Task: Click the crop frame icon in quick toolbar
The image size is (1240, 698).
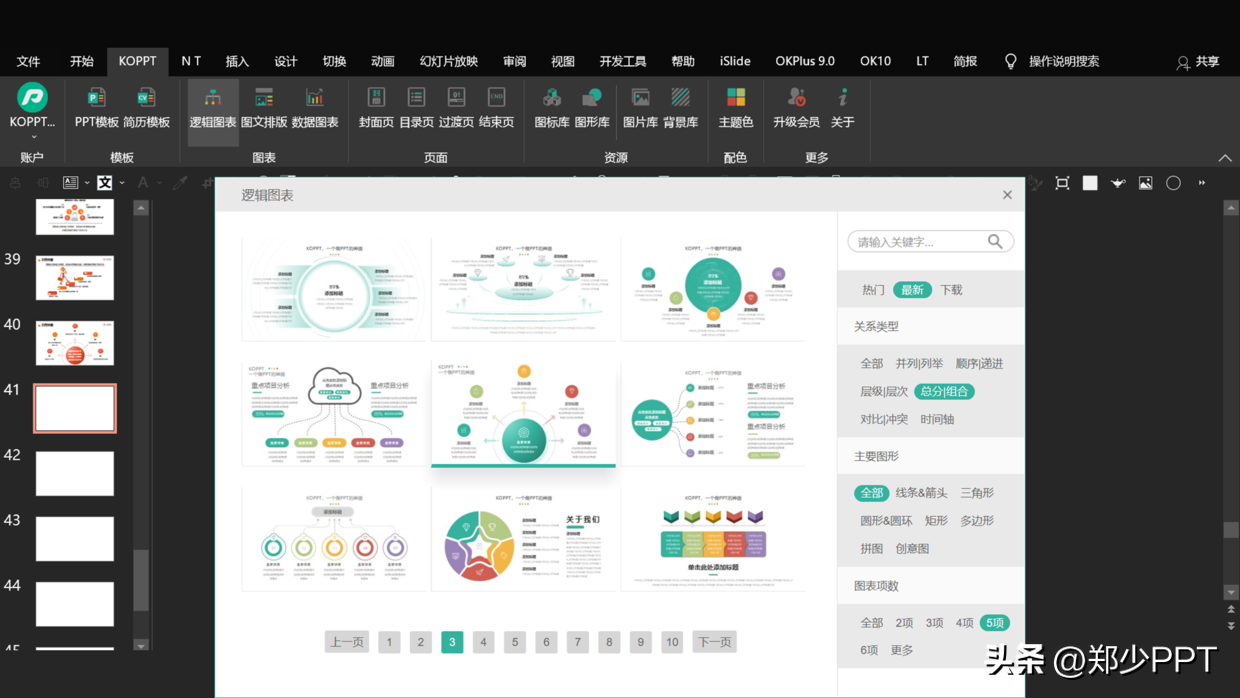Action: pyautogui.click(x=1062, y=183)
